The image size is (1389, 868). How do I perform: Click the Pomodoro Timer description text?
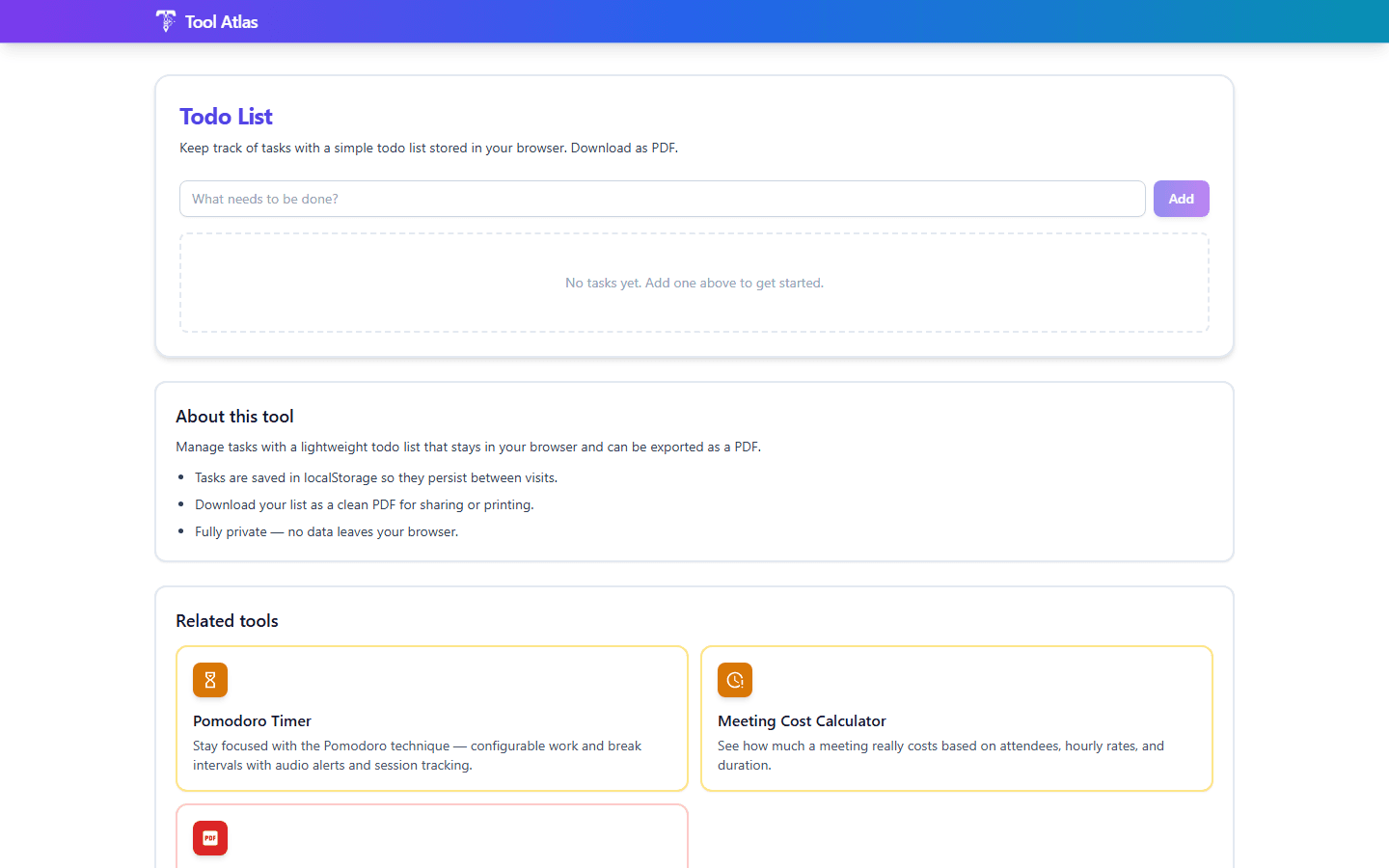point(417,755)
